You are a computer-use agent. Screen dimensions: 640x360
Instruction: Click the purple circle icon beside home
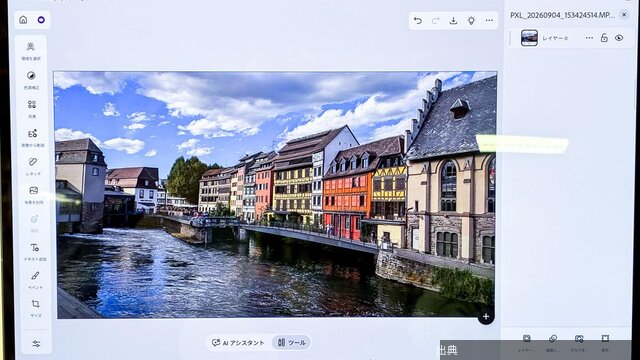[41, 20]
